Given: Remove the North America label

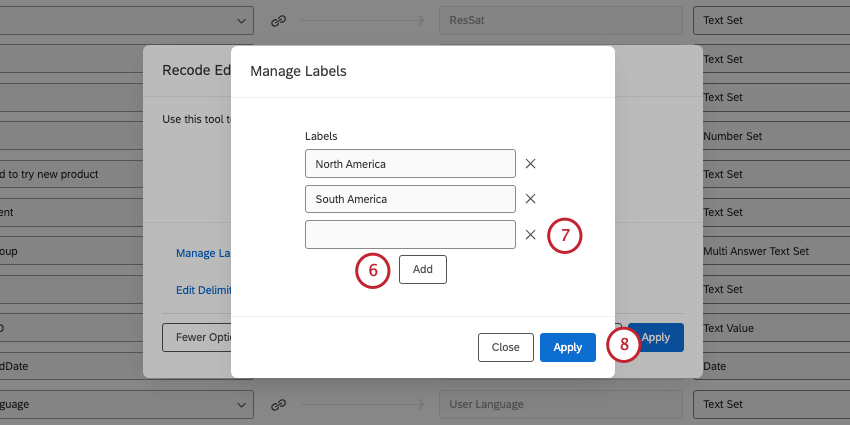Looking at the screenshot, I should pyautogui.click(x=531, y=164).
